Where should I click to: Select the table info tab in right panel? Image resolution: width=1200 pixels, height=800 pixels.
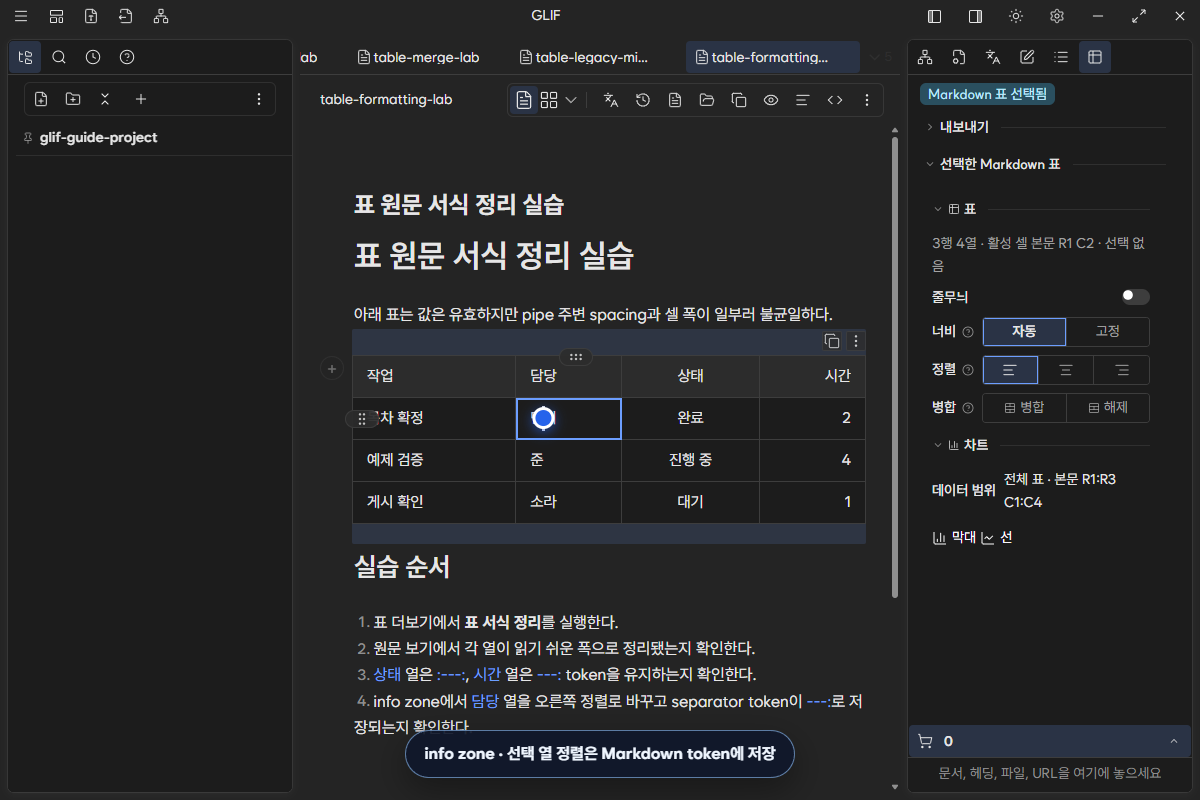(x=1095, y=57)
